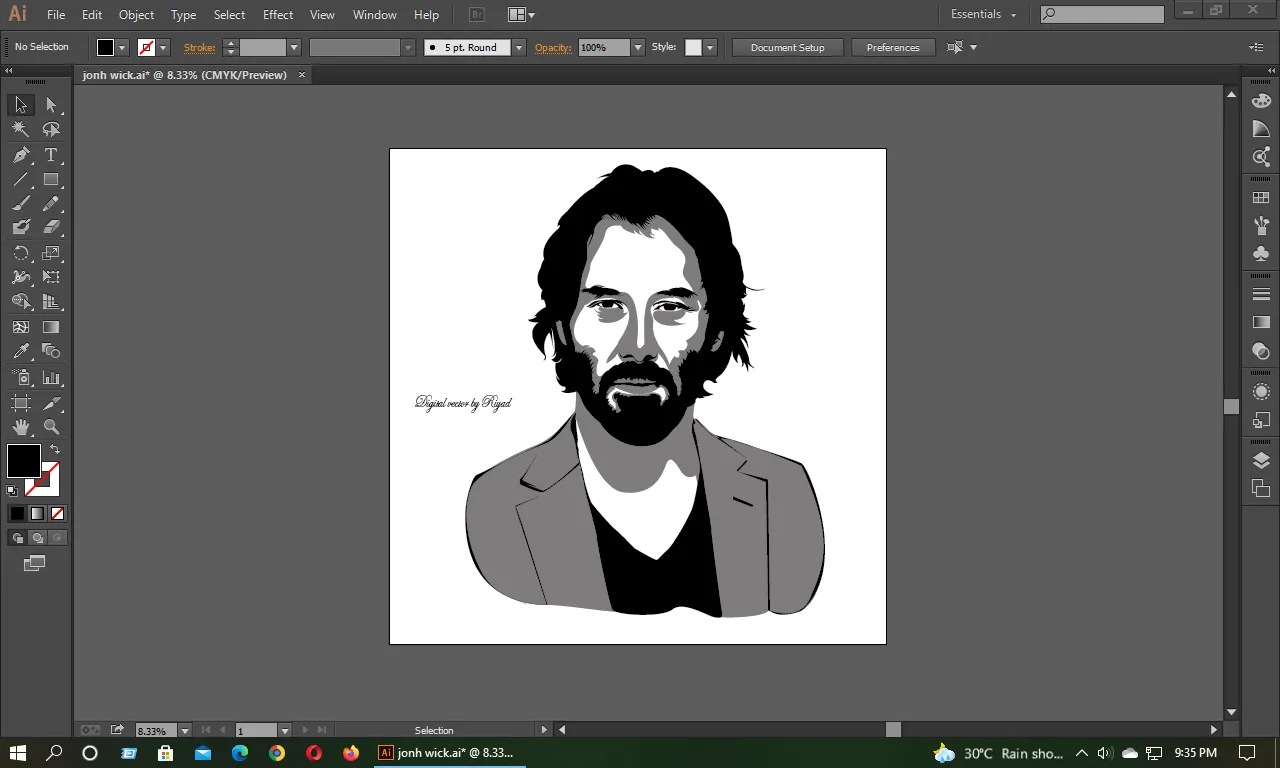
Task: Click the Document Setup button
Action: pos(788,47)
